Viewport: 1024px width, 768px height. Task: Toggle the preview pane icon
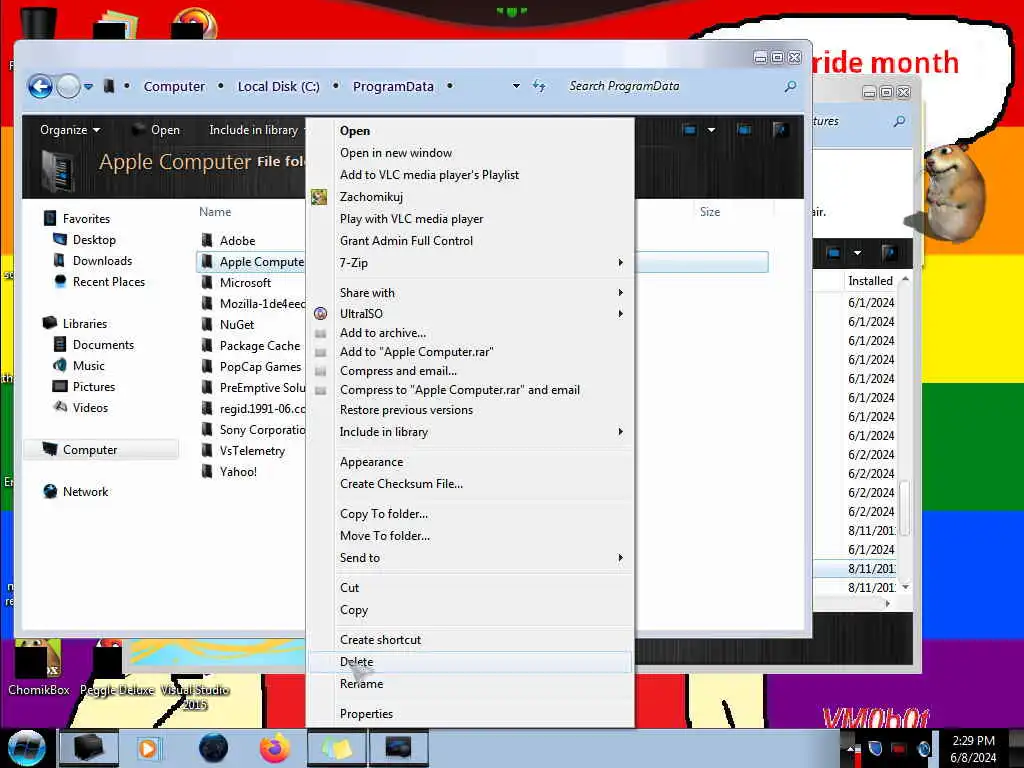tap(744, 130)
